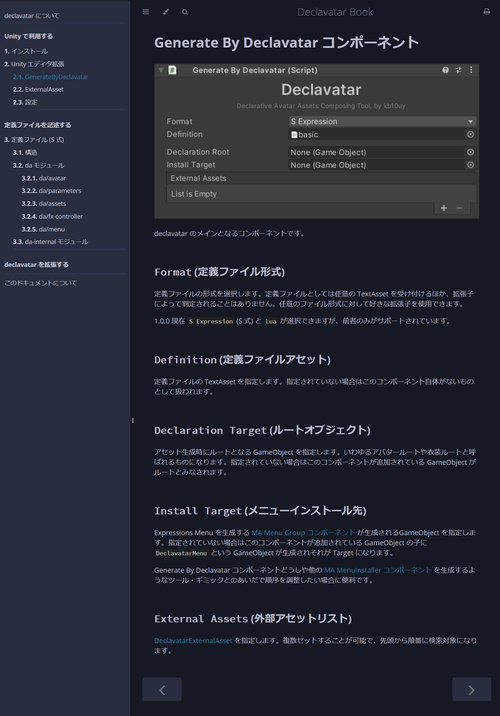Click 'Declaration Target (ルートオブジェクト)' heading
This screenshot has height=716, width=500.
tap(262, 430)
